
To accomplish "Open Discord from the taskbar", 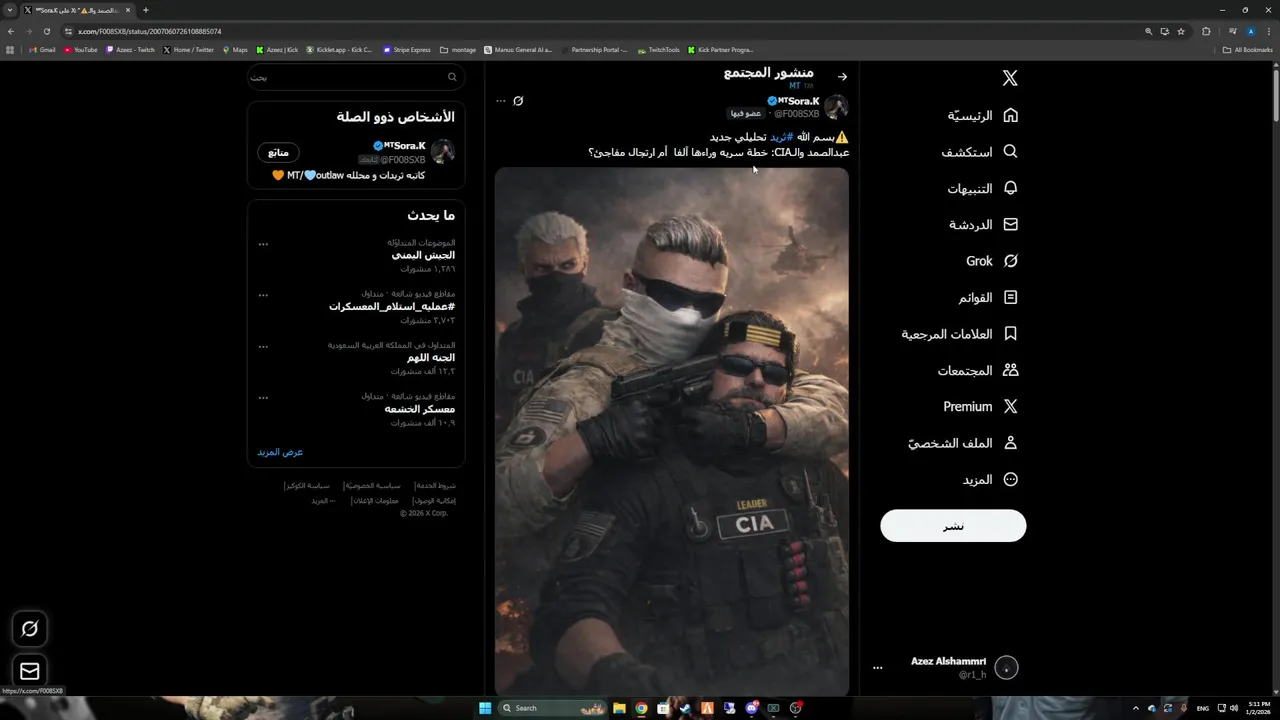I will 751,708.
